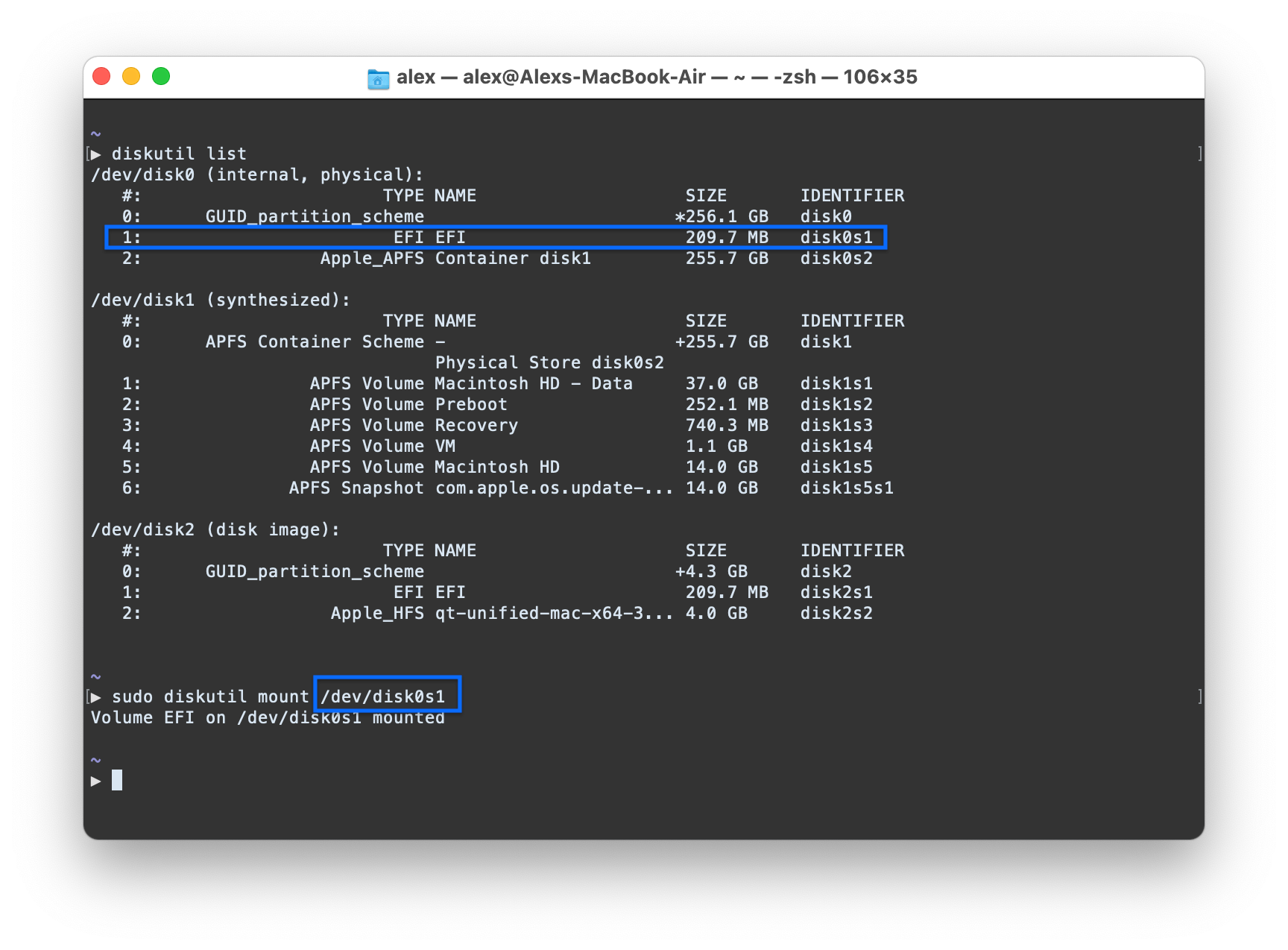This screenshot has height=950, width=1288.
Task: Click identifier 'disk1s3'
Action: (836, 425)
